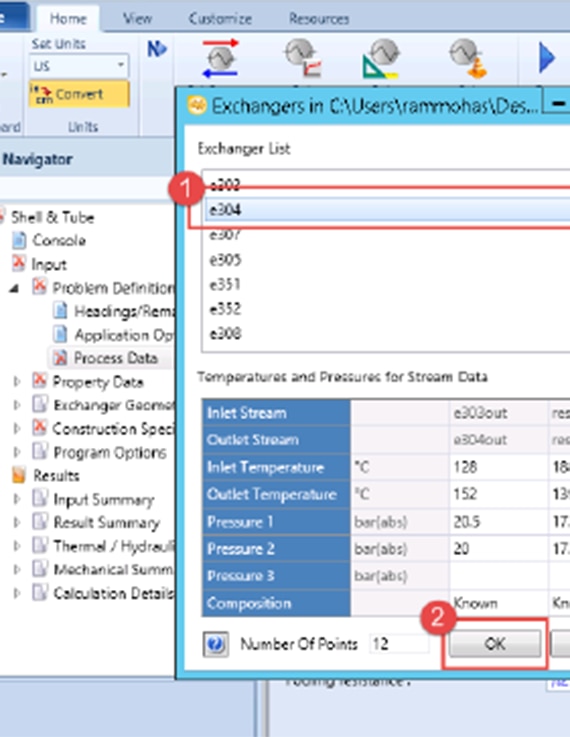Click the help question mark icon
This screenshot has height=737, width=570.
[x=216, y=643]
